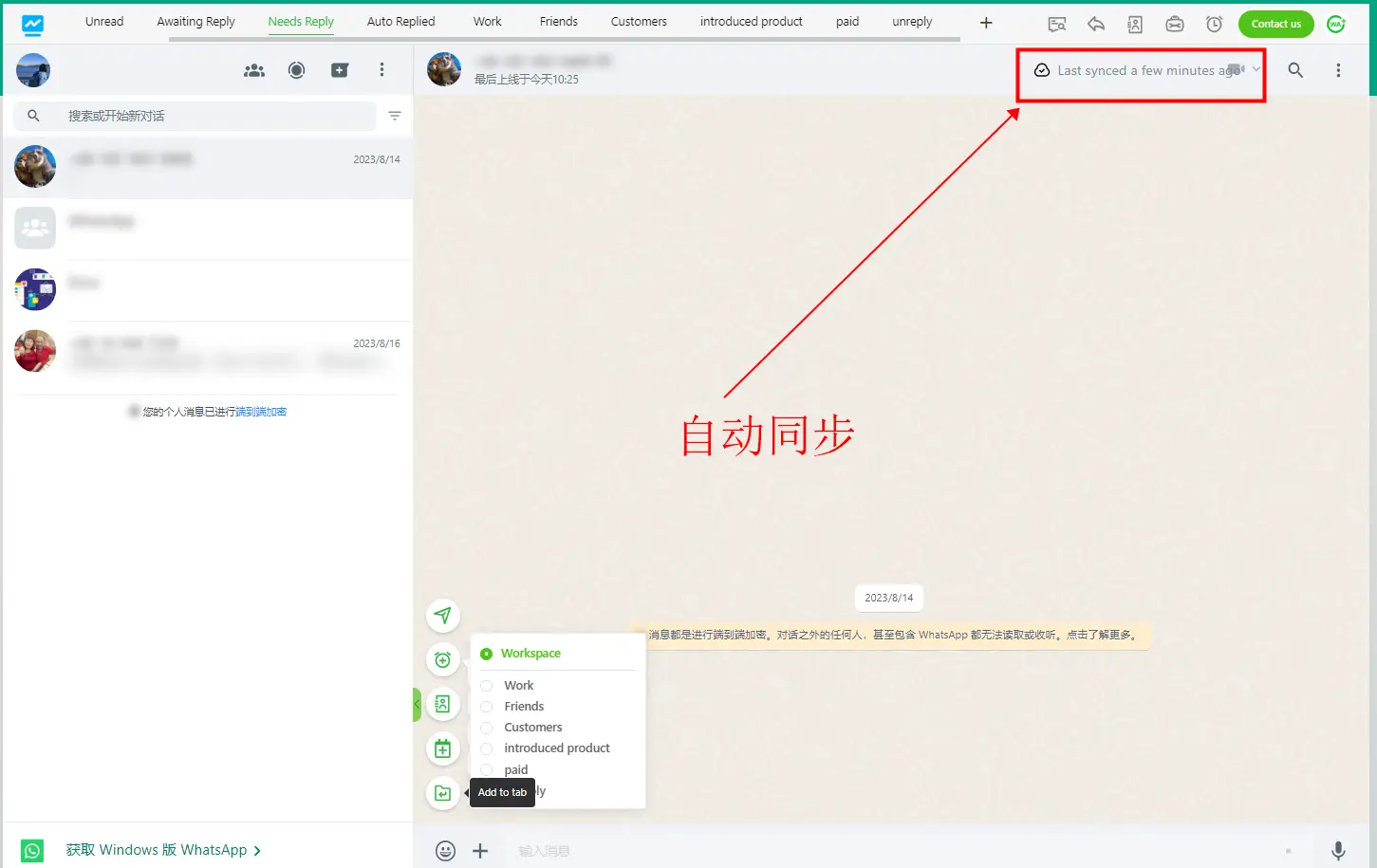Click the WA account switcher icon at top right
The image size is (1377, 868).
(1336, 24)
